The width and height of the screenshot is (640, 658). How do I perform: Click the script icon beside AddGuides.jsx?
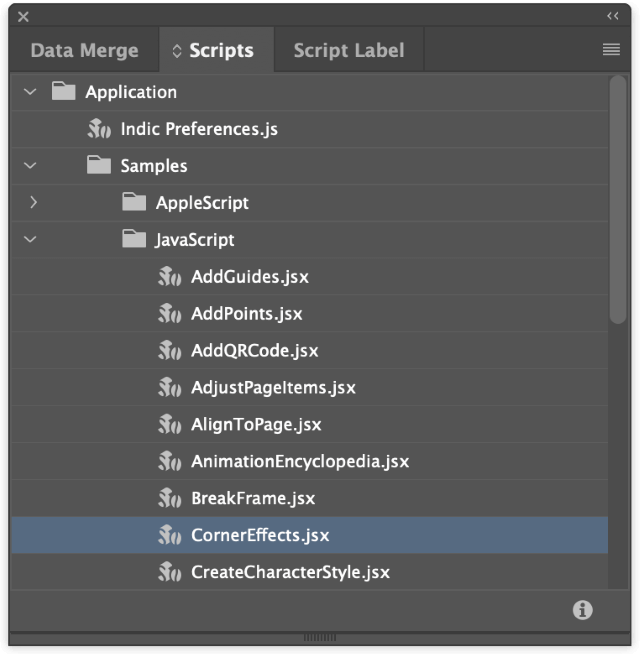tap(170, 277)
